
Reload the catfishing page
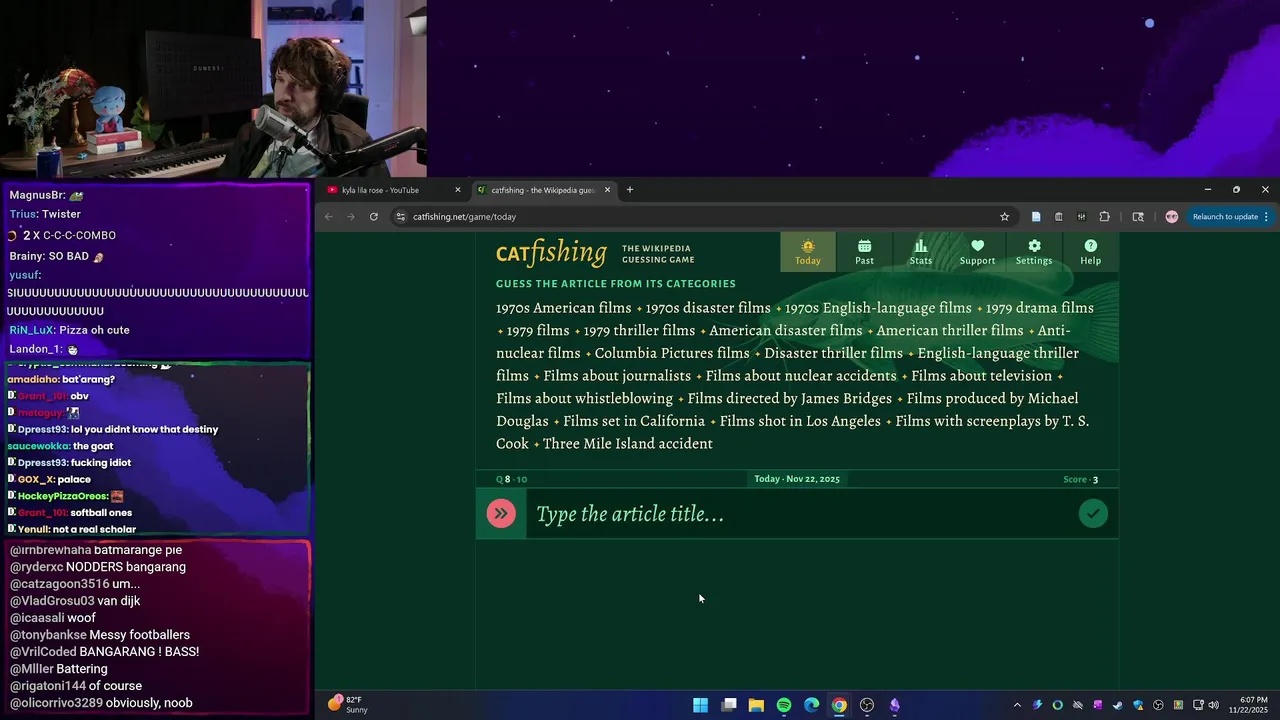coord(374,216)
